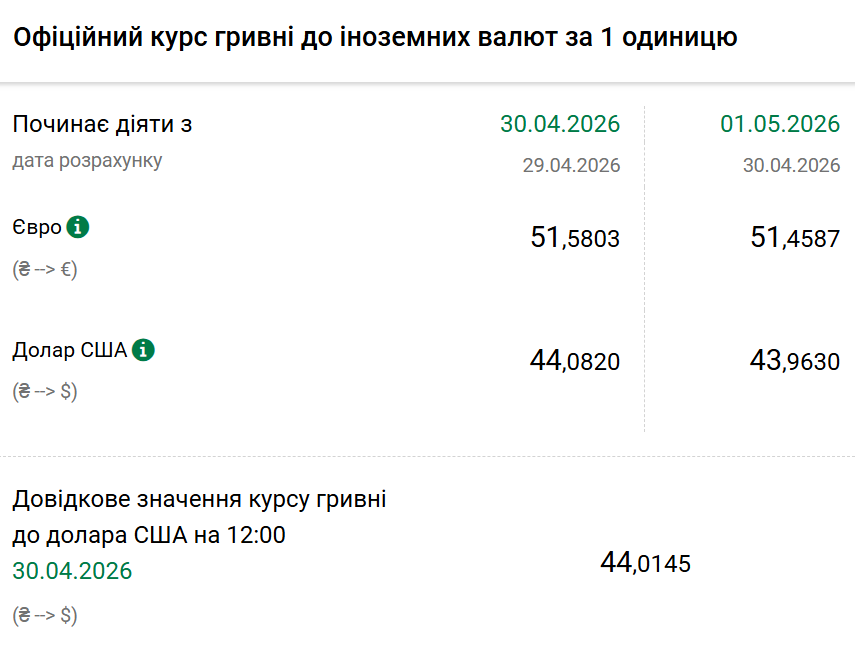This screenshot has width=855, height=654.
Task: Click the Довідкове значення курсу гривні text
Action: [199, 499]
